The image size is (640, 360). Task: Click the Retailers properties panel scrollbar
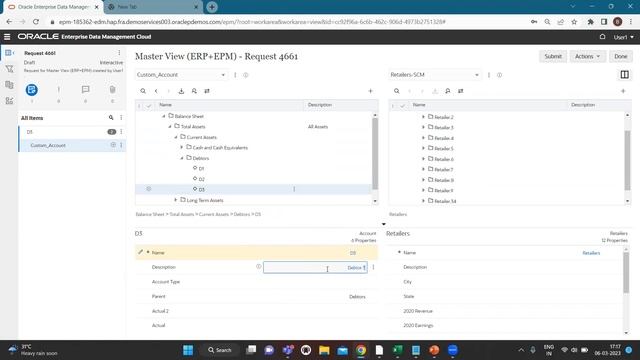(x=626, y=272)
